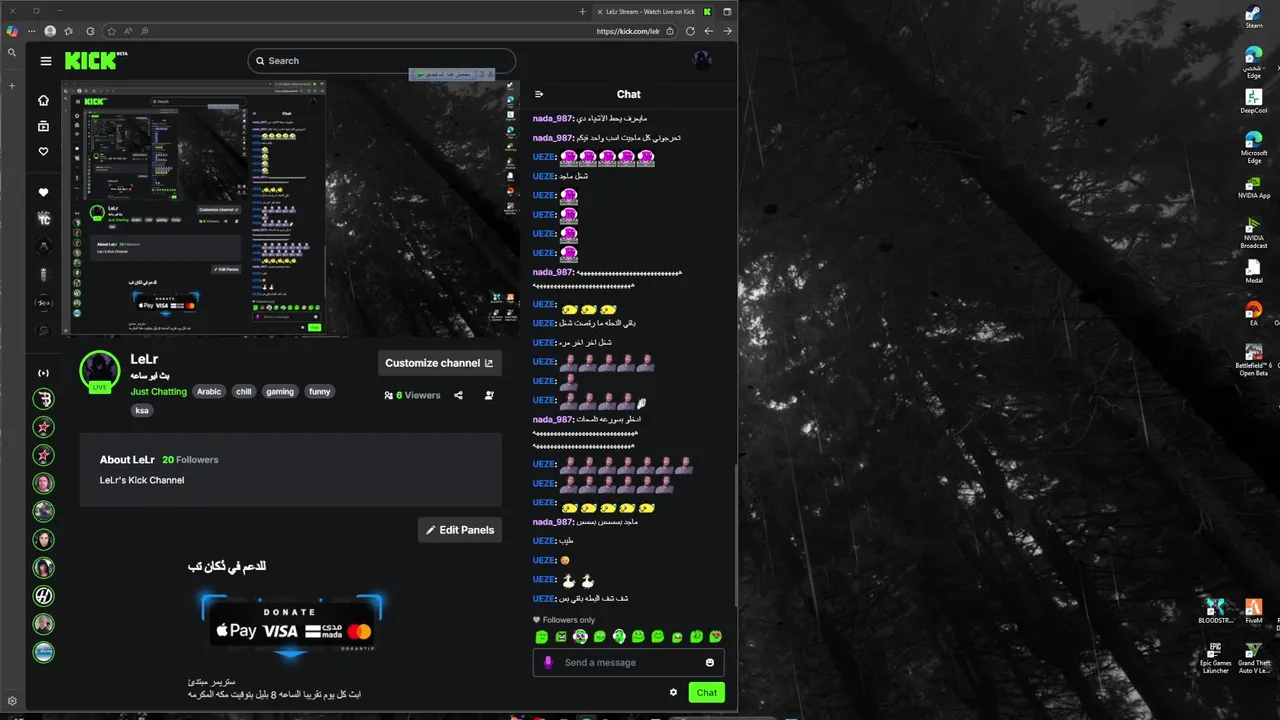This screenshot has height=720, width=1280.
Task: Click the Kick search box
Action: (382, 61)
